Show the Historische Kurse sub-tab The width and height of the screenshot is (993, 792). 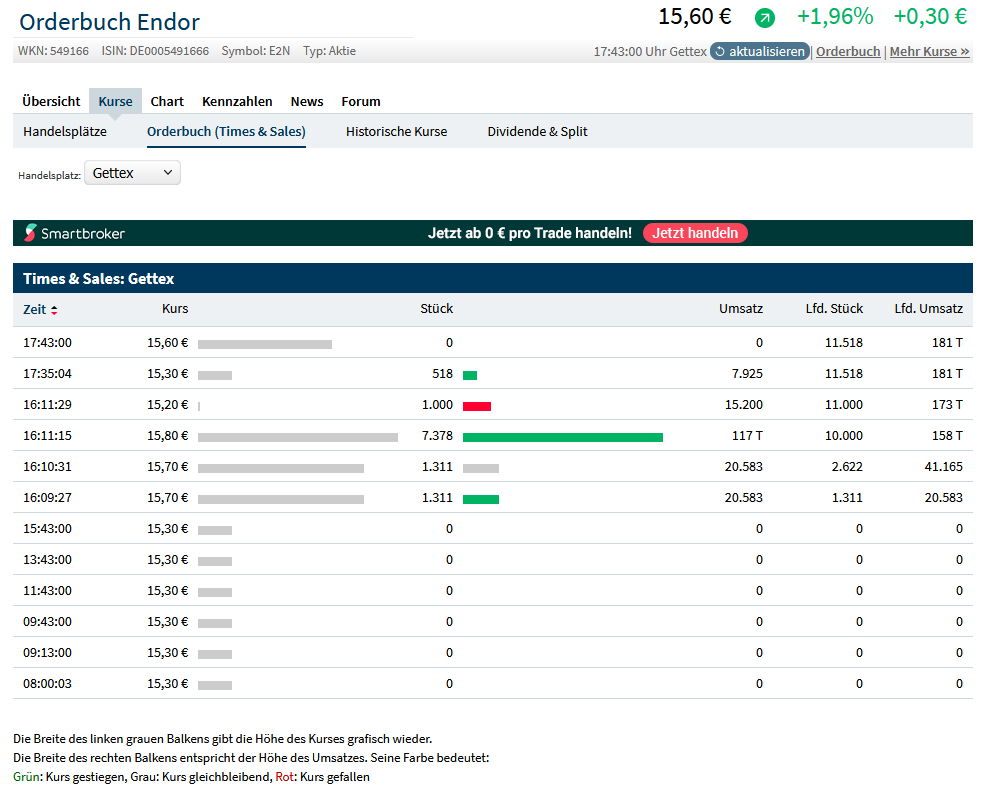click(396, 131)
